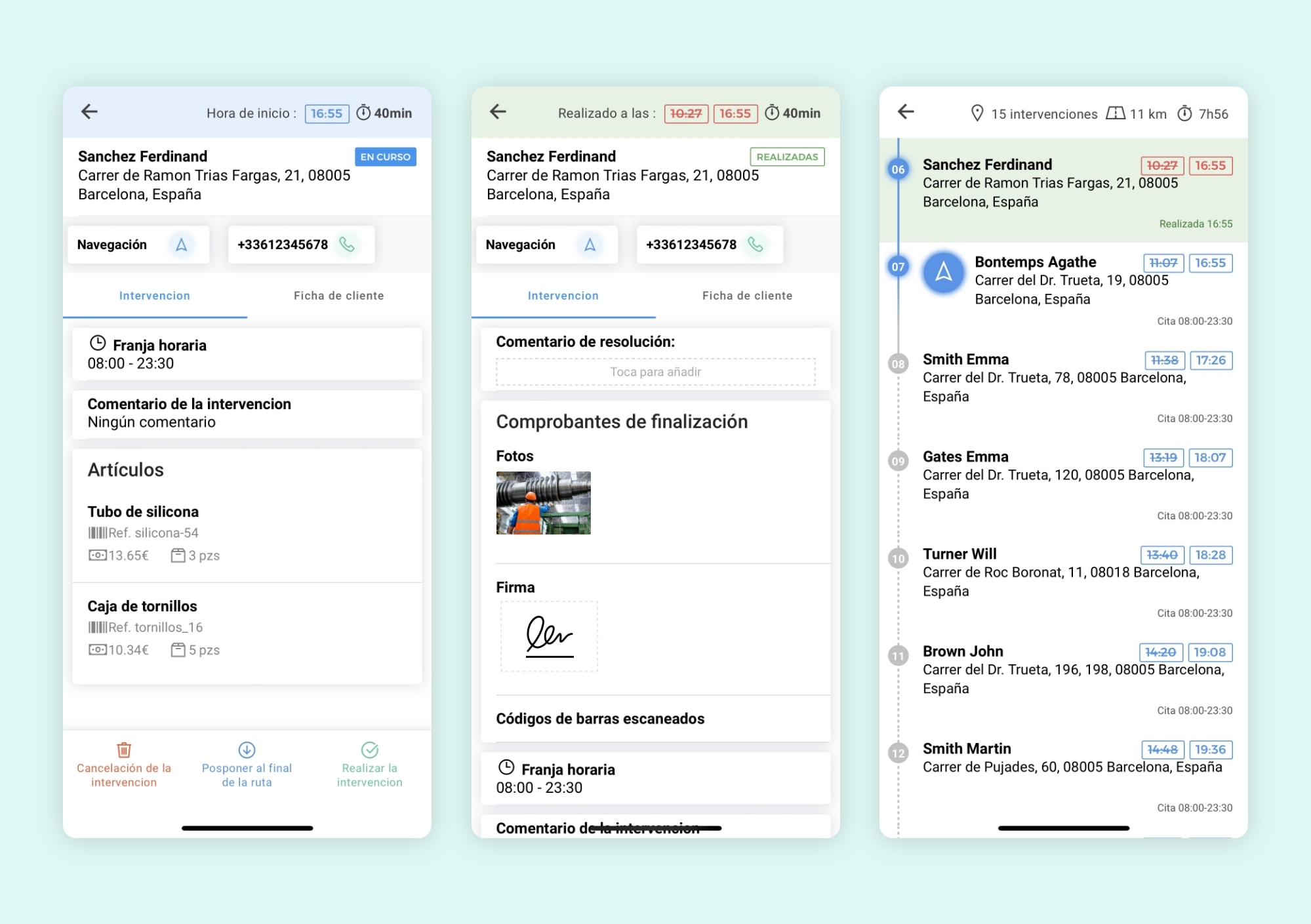Switch to 'Ficha de cliente' tab on the 'En curso' screen
This screenshot has height=924, width=1311.
pos(338,296)
